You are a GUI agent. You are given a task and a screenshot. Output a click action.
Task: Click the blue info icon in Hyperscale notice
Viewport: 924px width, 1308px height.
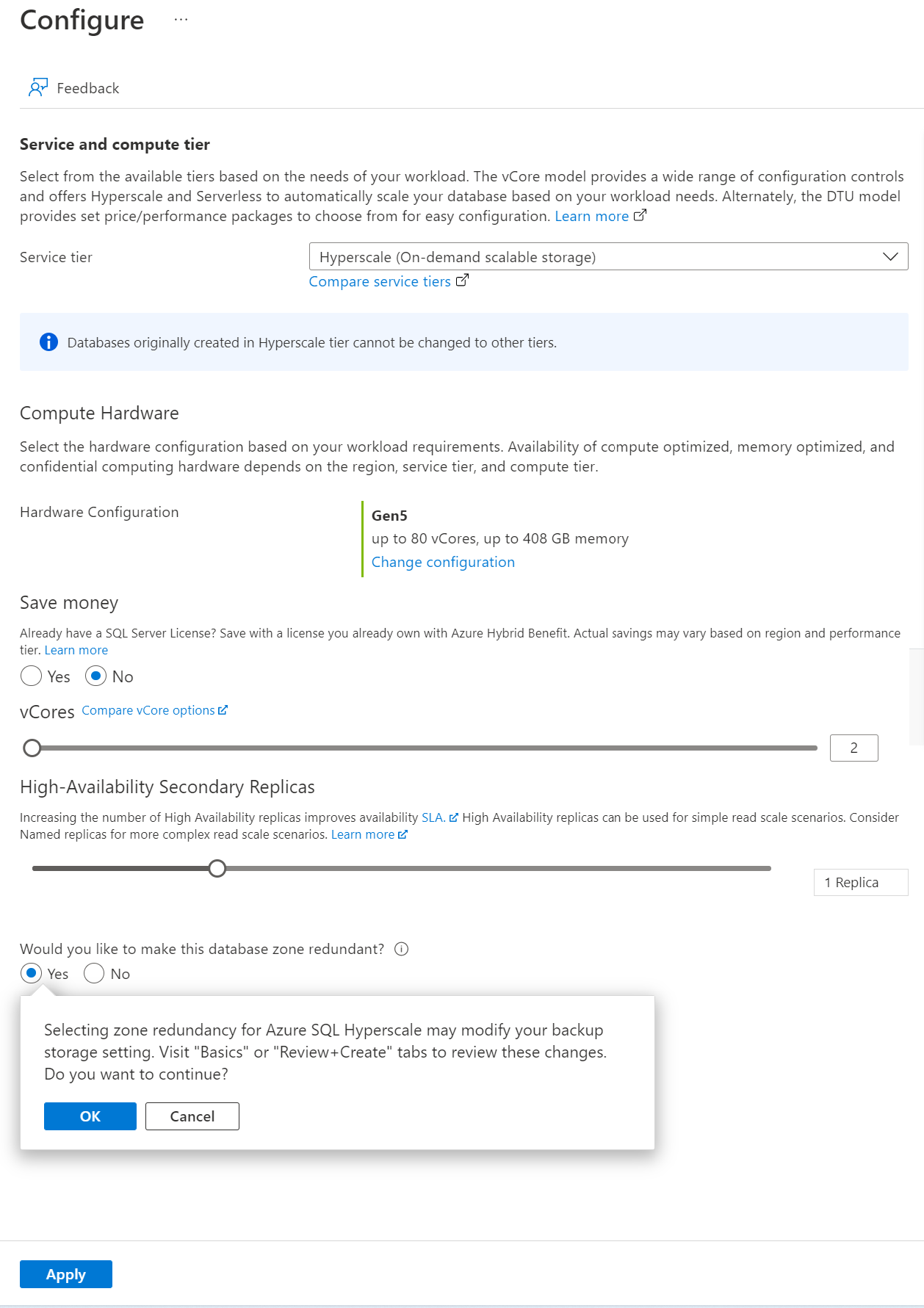point(48,342)
